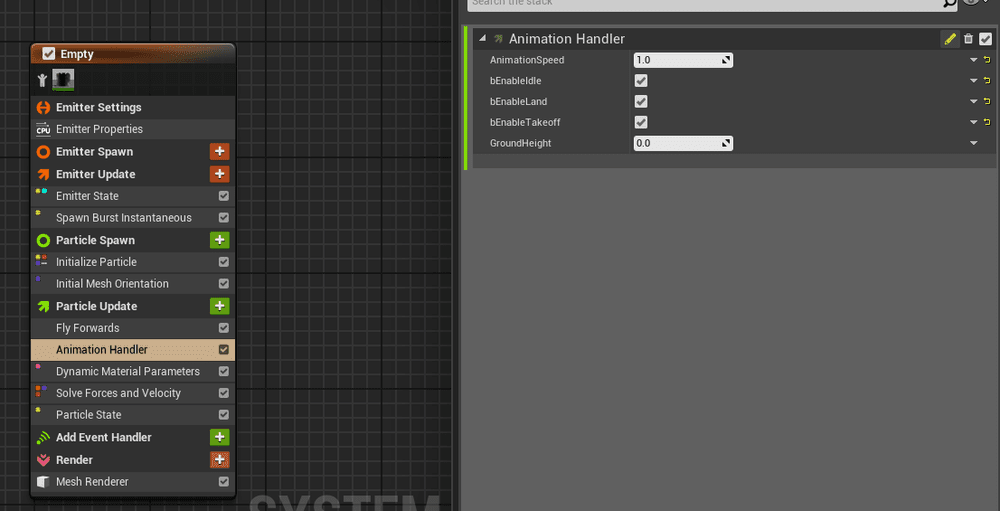Open GroundHeight row dropdown arrow
Viewport: 1000px width, 511px height.
click(x=973, y=144)
